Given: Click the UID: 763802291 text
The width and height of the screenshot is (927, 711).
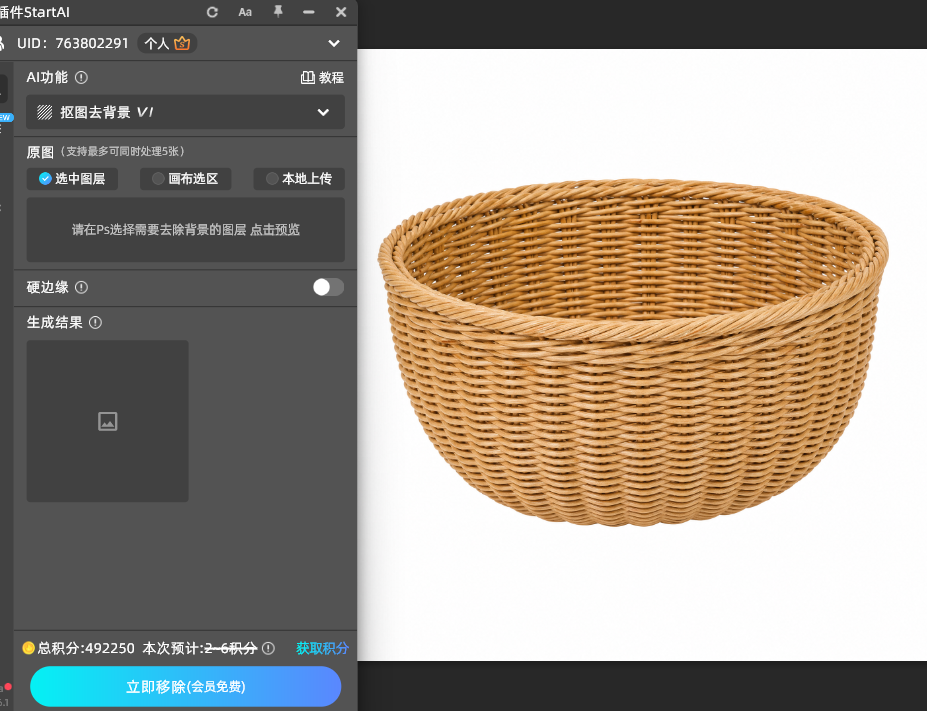Looking at the screenshot, I should (x=72, y=43).
